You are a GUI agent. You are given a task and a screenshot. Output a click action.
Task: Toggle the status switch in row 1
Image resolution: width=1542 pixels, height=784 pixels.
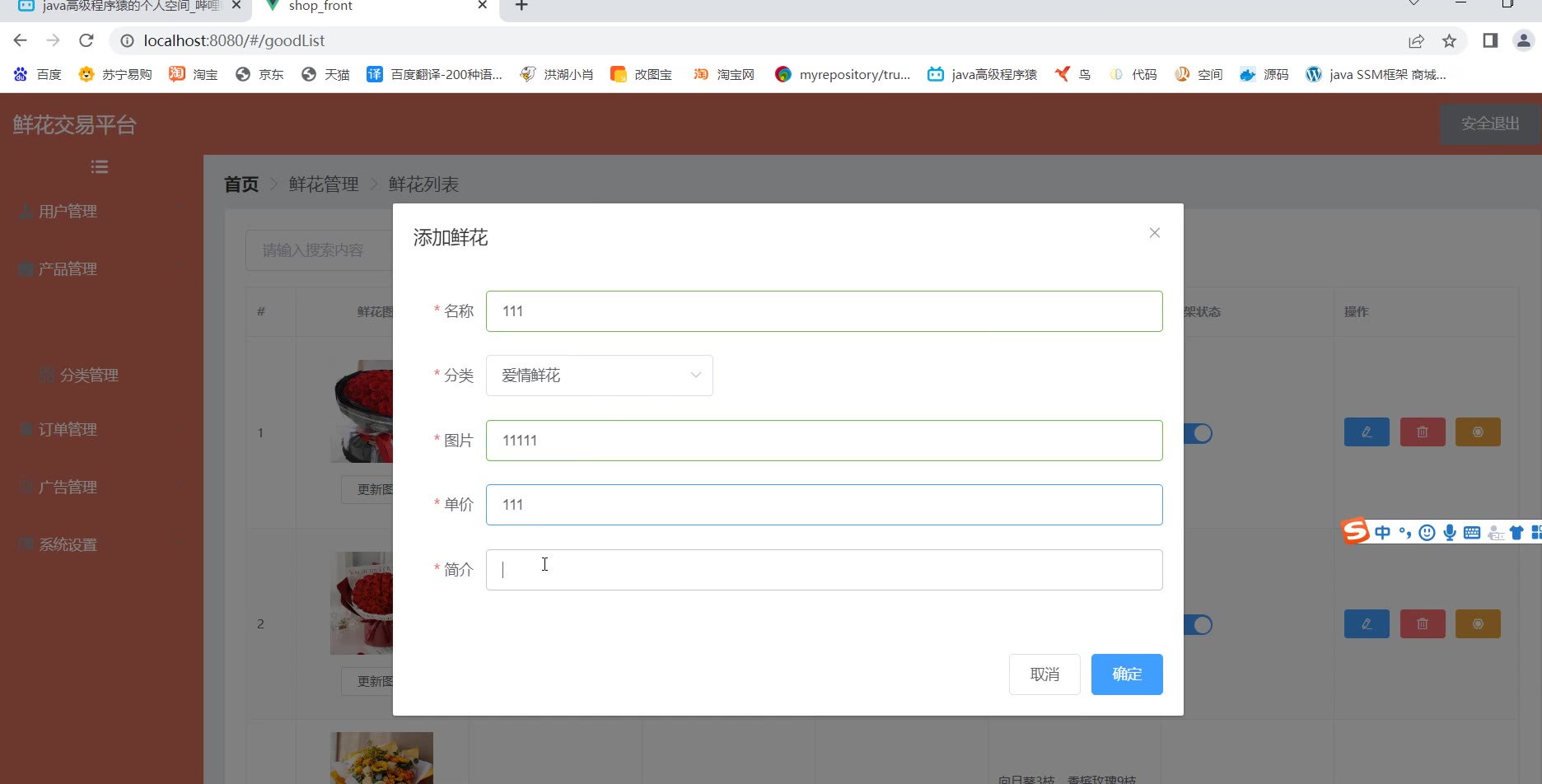pyautogui.click(x=1198, y=433)
